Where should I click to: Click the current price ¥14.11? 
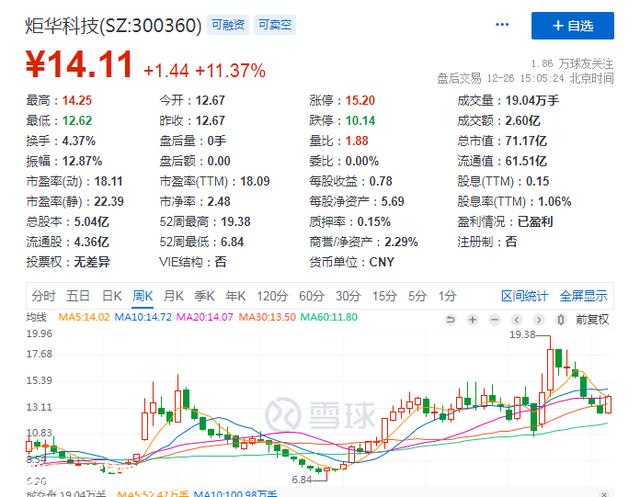79,64
